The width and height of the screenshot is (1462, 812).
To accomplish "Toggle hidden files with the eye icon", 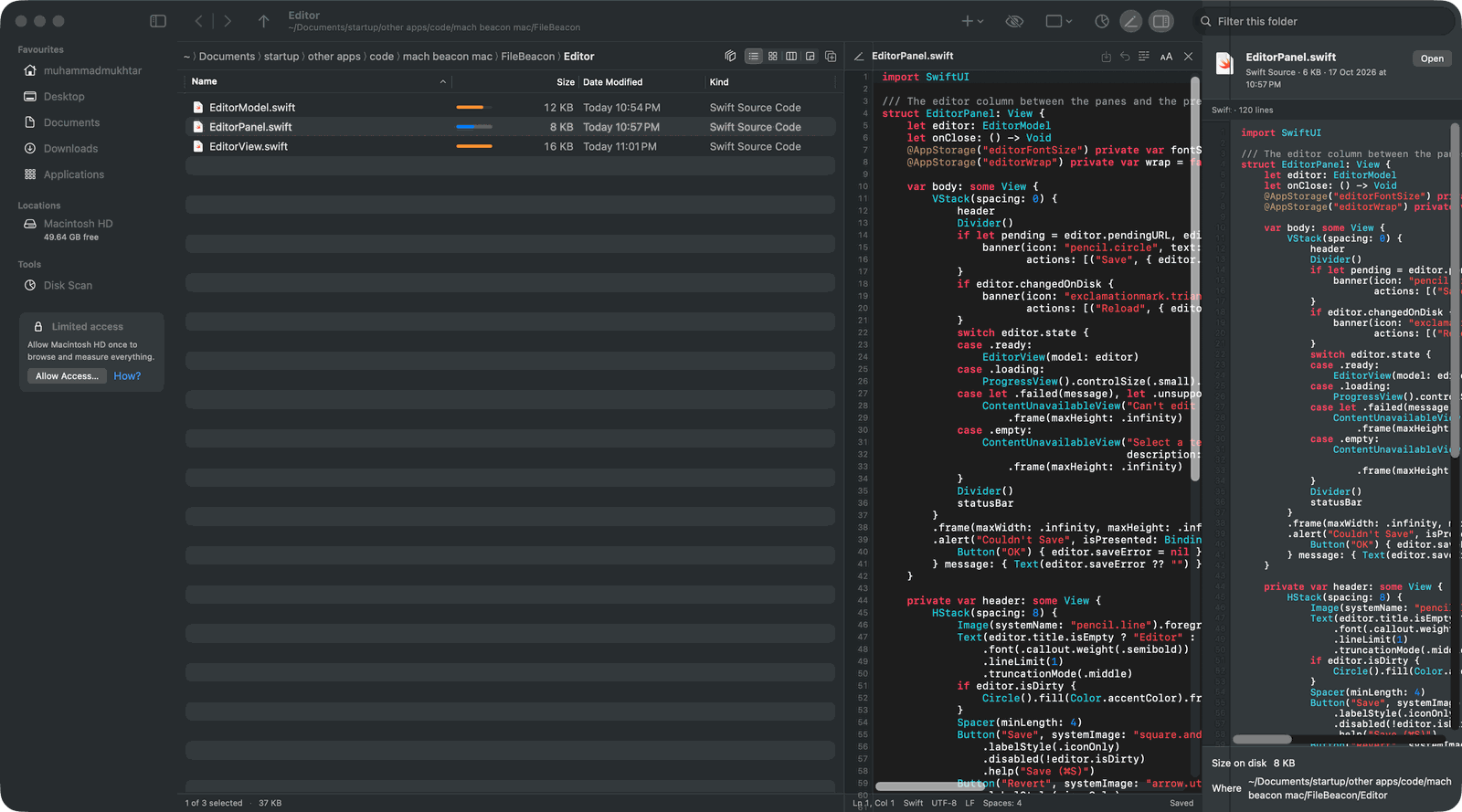I will click(x=1013, y=21).
